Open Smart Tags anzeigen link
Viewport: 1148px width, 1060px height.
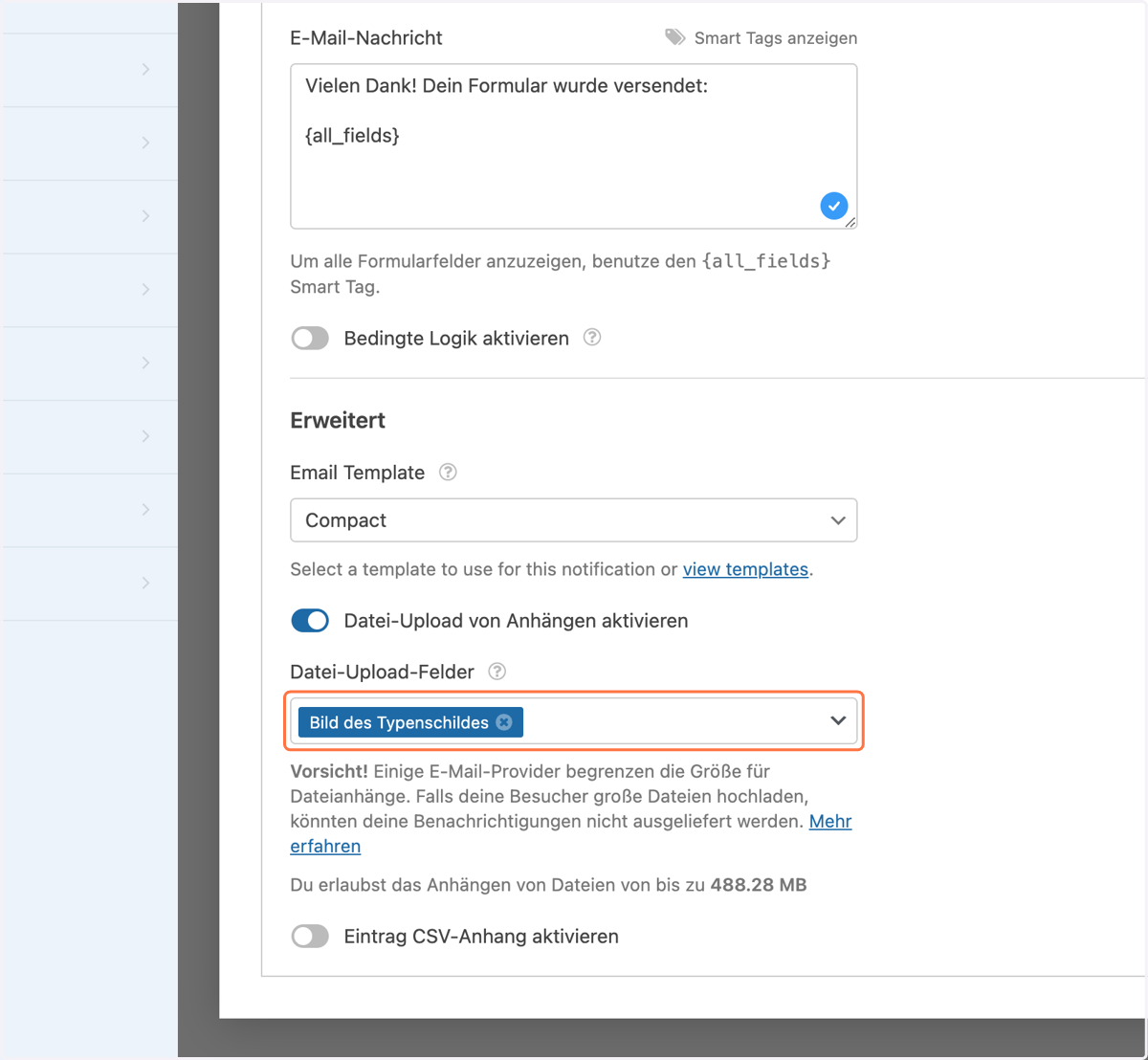tap(775, 38)
